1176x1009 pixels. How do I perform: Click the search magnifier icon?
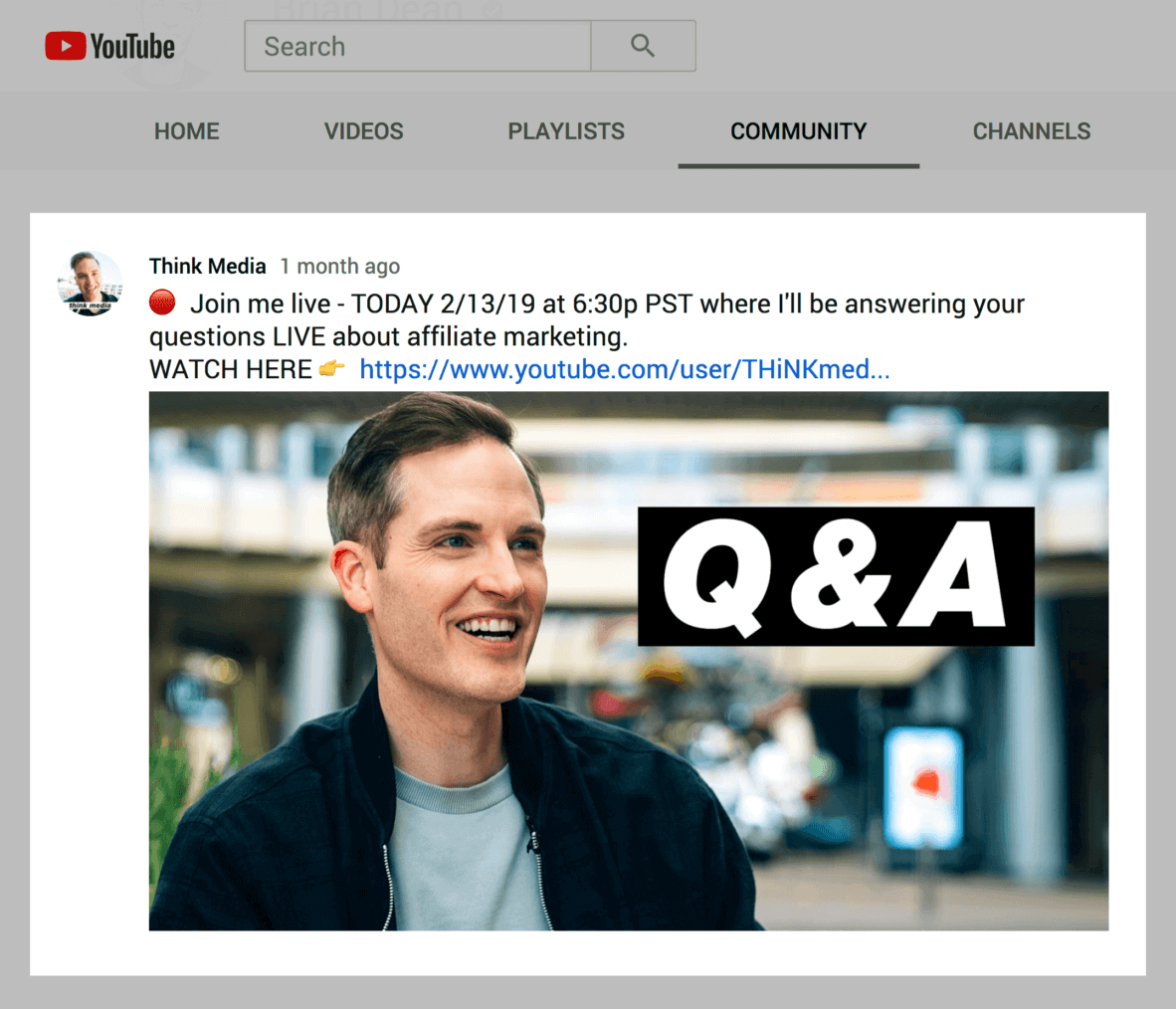coord(642,45)
